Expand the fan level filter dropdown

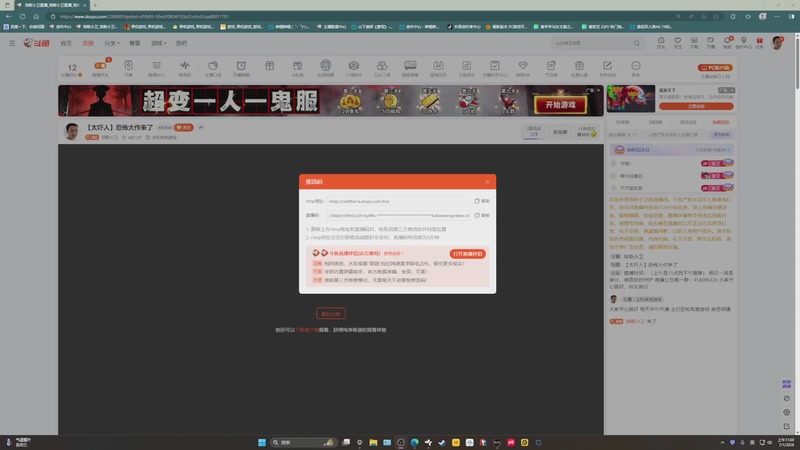pos(620,135)
